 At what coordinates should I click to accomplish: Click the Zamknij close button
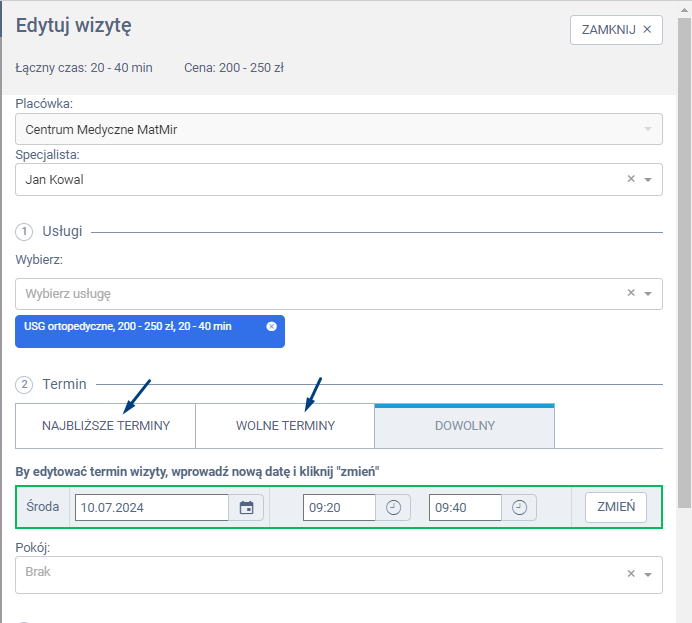pos(616,30)
